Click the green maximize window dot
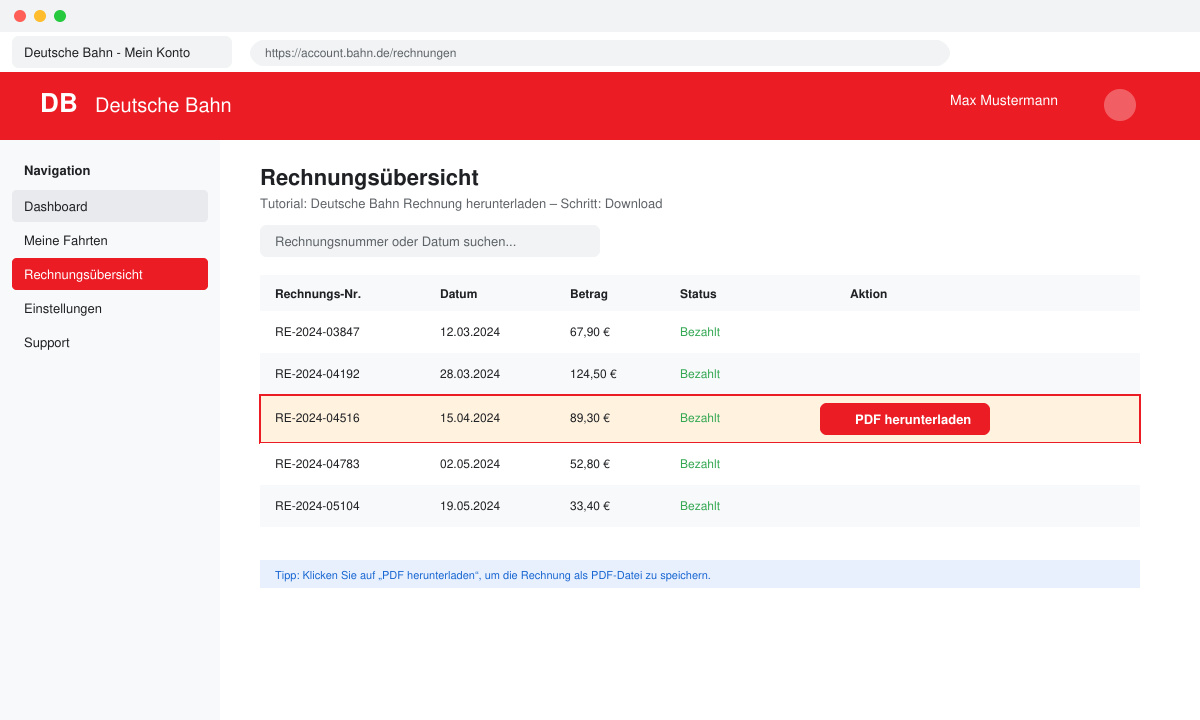Viewport: 1200px width, 720px height. tap(60, 16)
